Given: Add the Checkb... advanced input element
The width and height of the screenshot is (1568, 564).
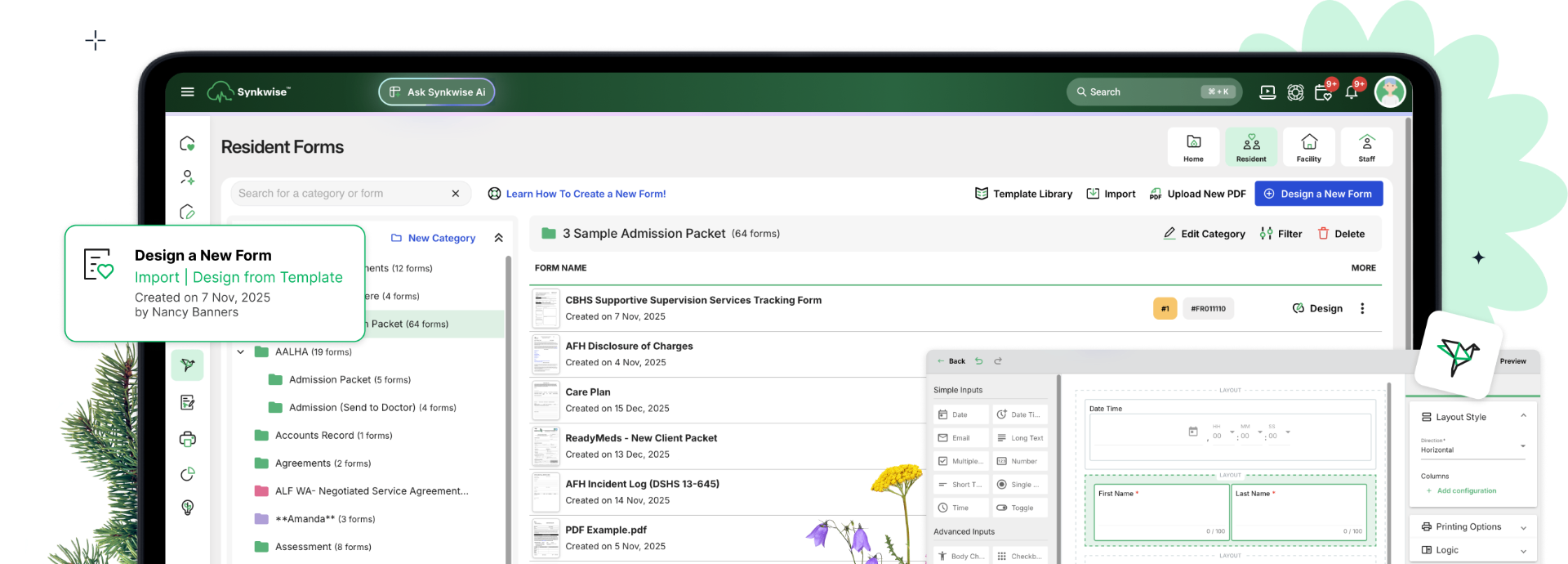Looking at the screenshot, I should tap(1020, 556).
